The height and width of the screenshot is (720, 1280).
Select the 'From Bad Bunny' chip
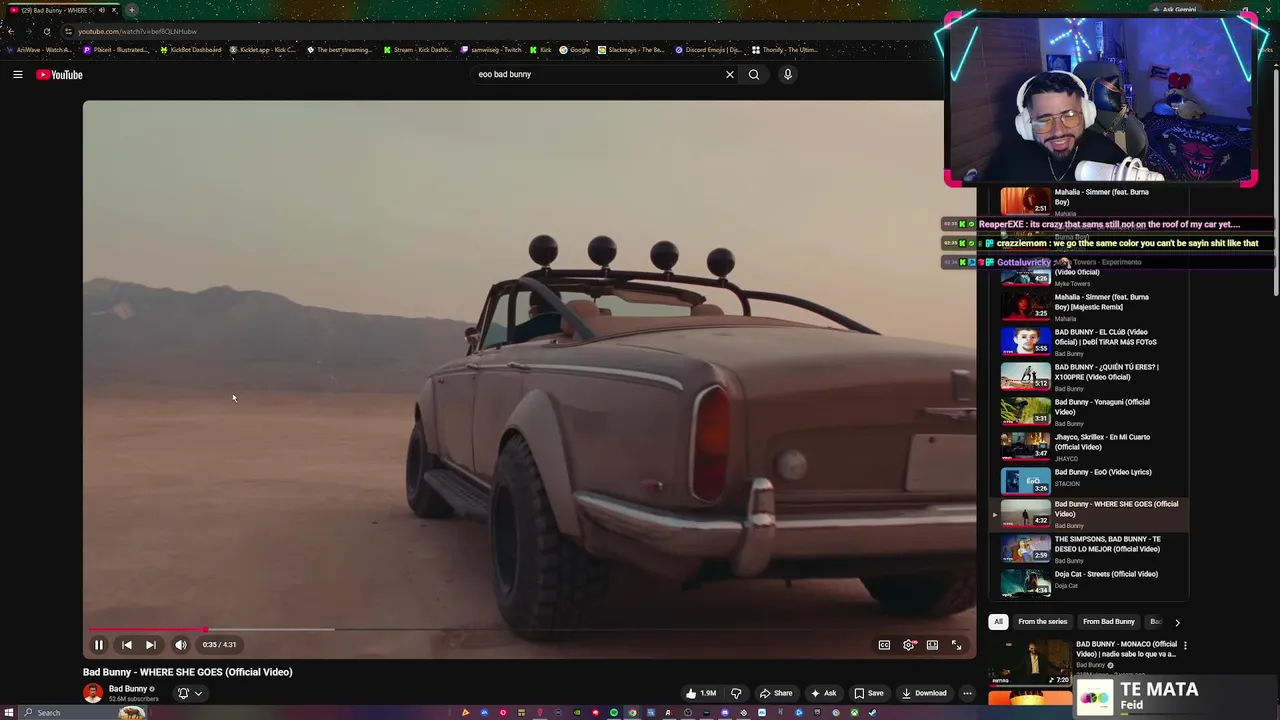[x=1108, y=622]
